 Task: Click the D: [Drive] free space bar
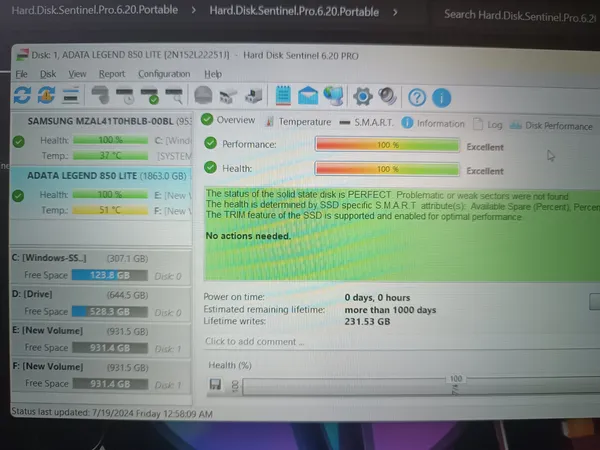[112, 312]
